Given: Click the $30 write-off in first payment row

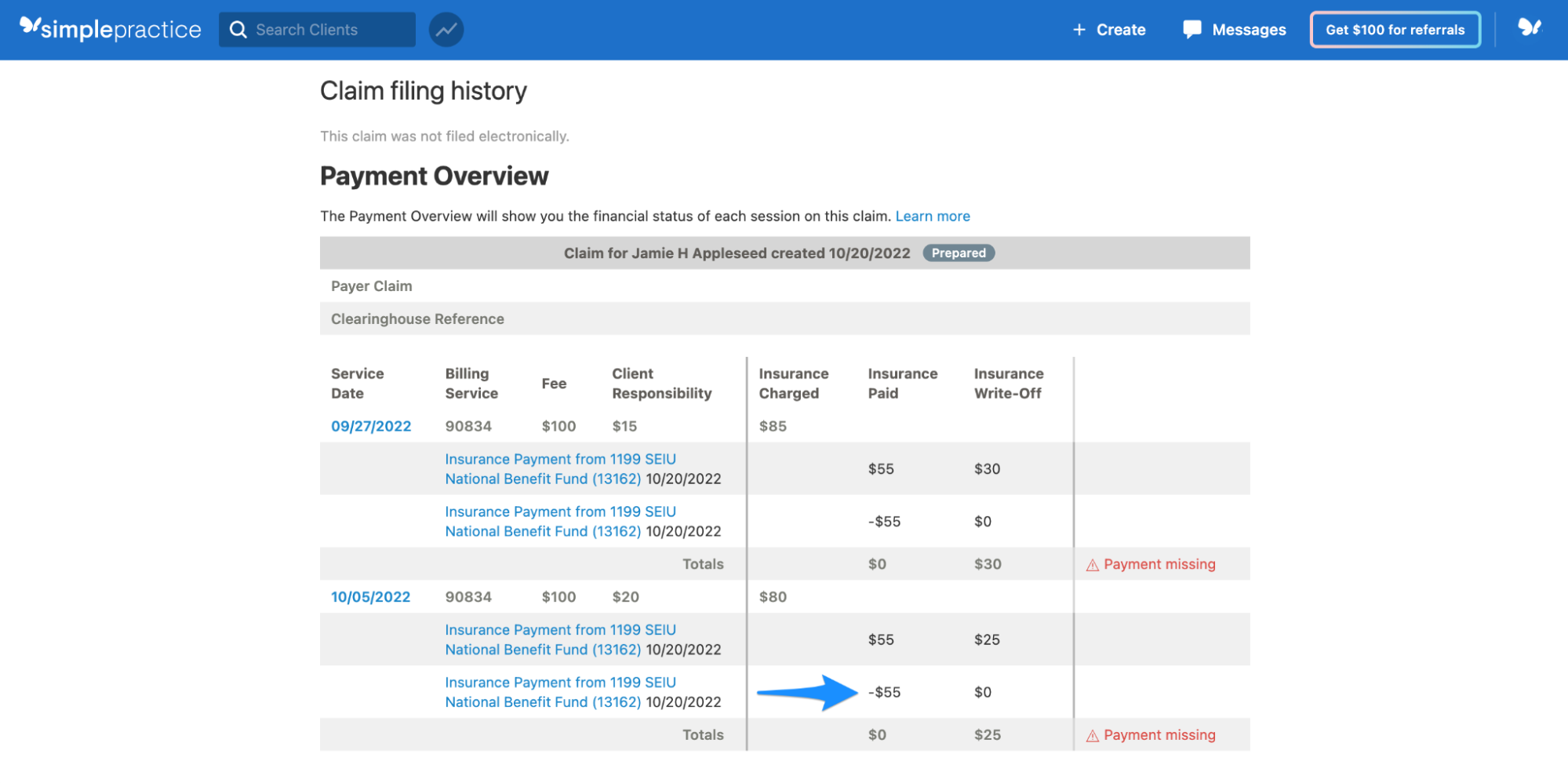Looking at the screenshot, I should 987,468.
